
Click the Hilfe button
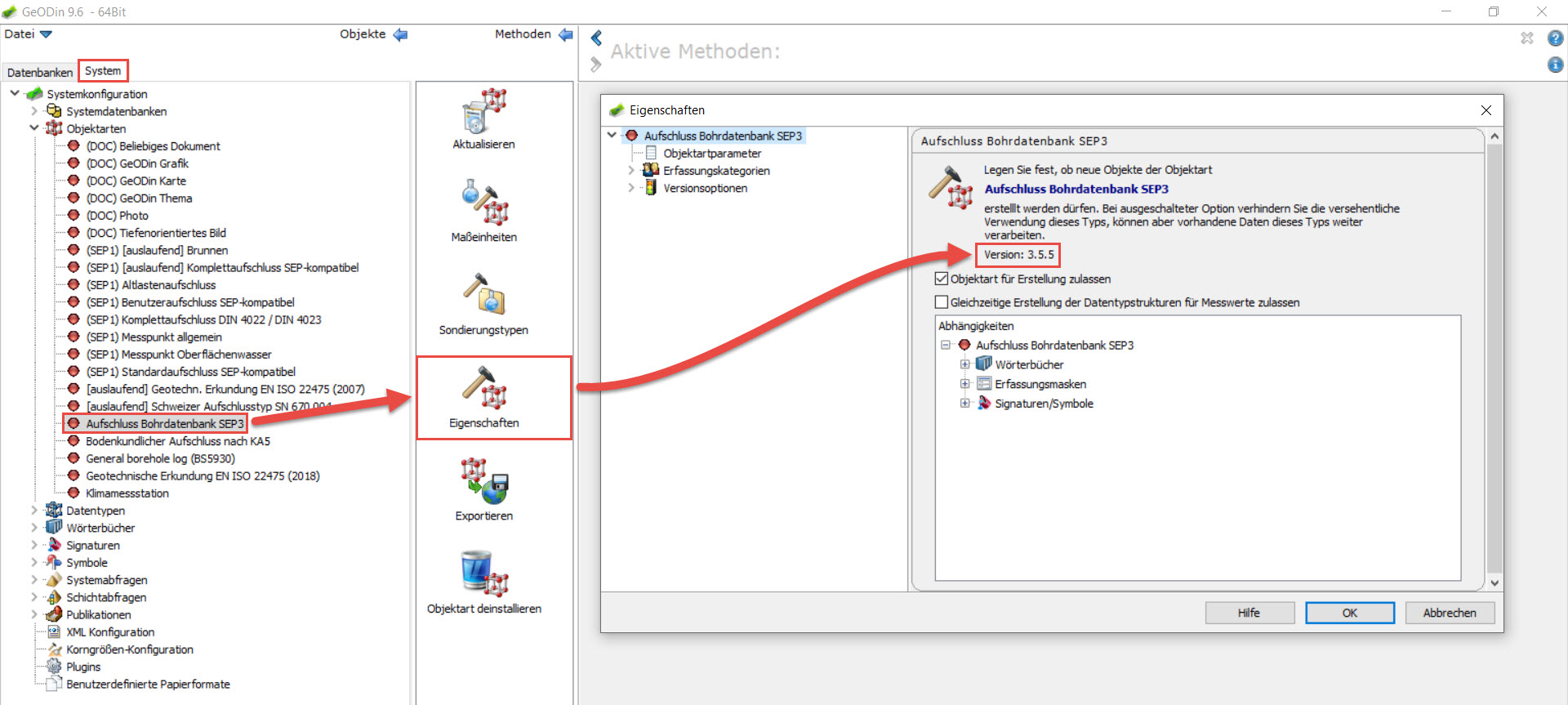tap(1249, 613)
